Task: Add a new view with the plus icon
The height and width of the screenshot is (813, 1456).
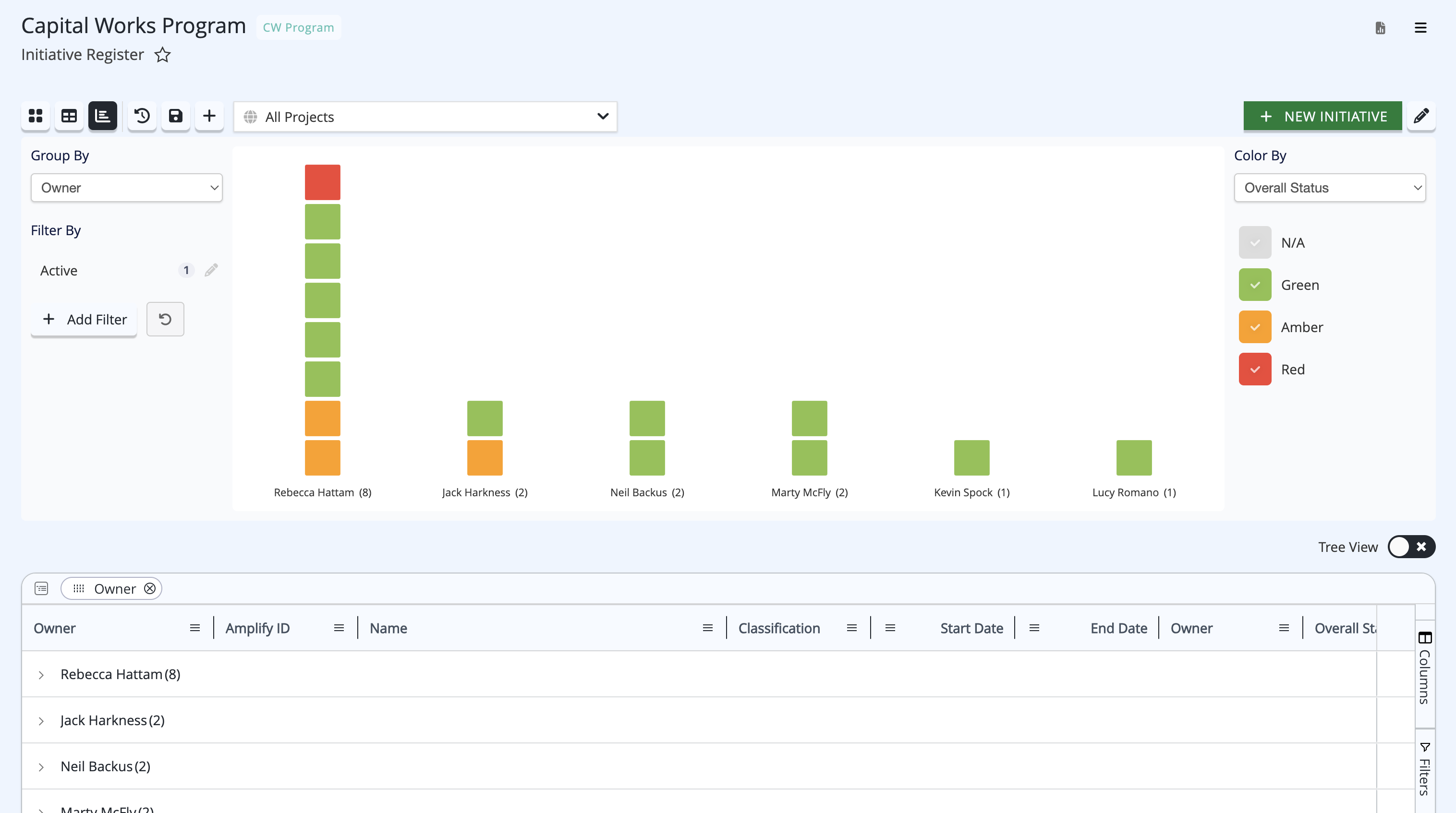Action: click(209, 116)
